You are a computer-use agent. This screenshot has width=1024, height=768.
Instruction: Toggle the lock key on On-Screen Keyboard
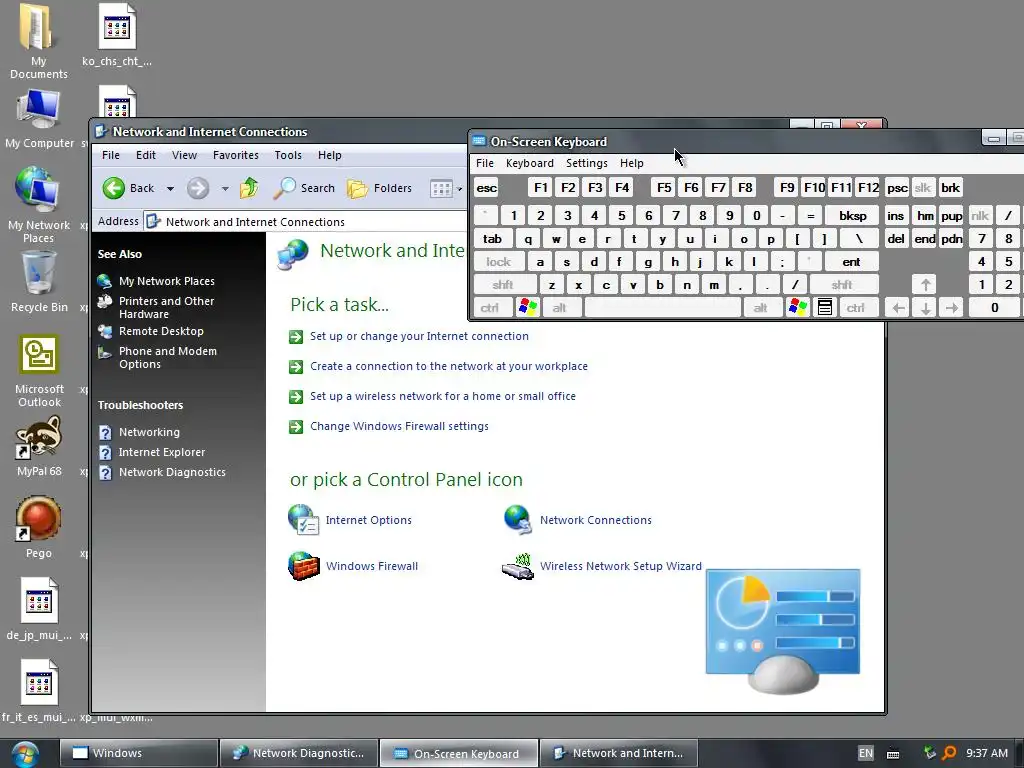click(x=498, y=262)
